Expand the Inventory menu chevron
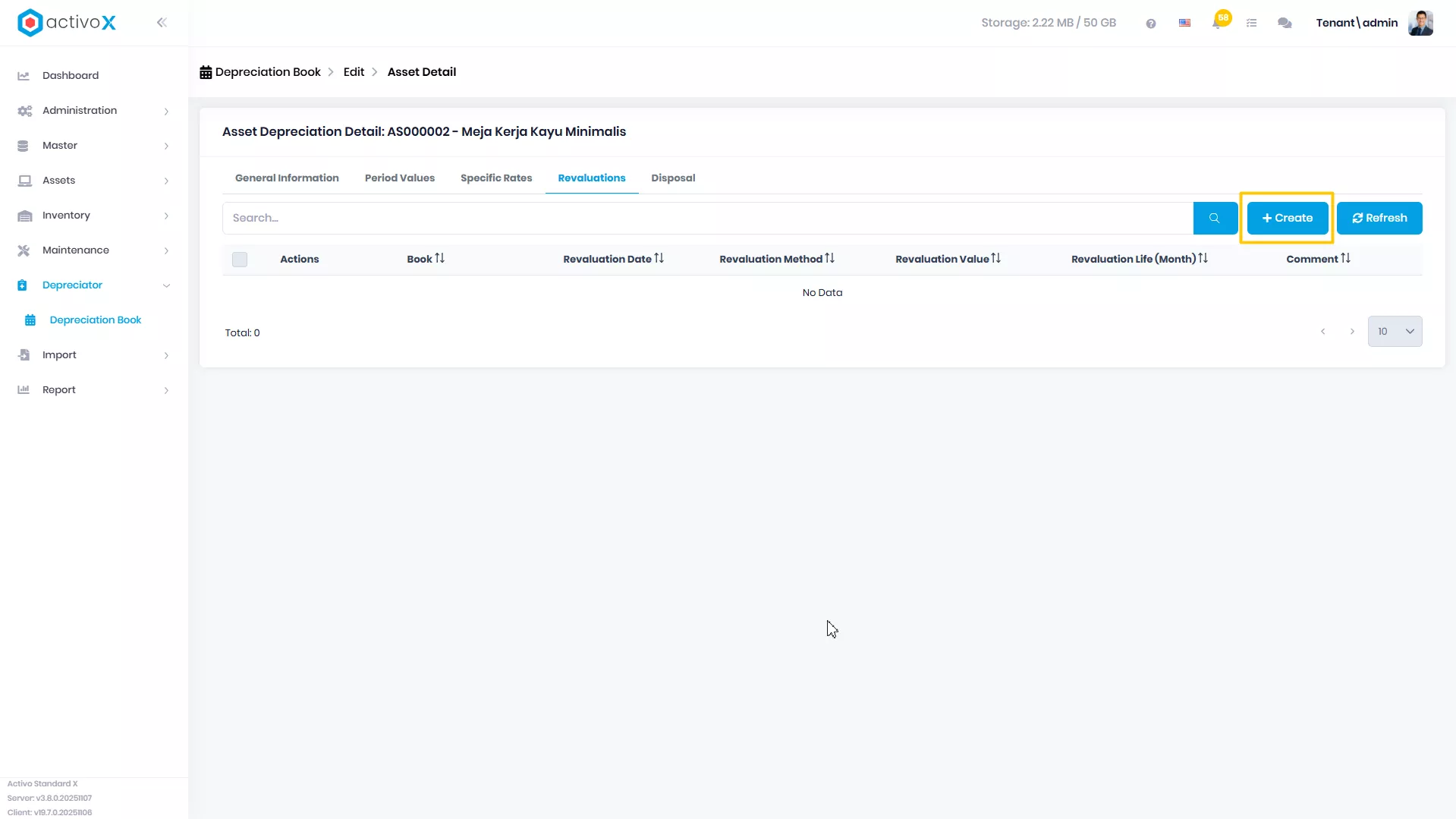 pos(166,216)
